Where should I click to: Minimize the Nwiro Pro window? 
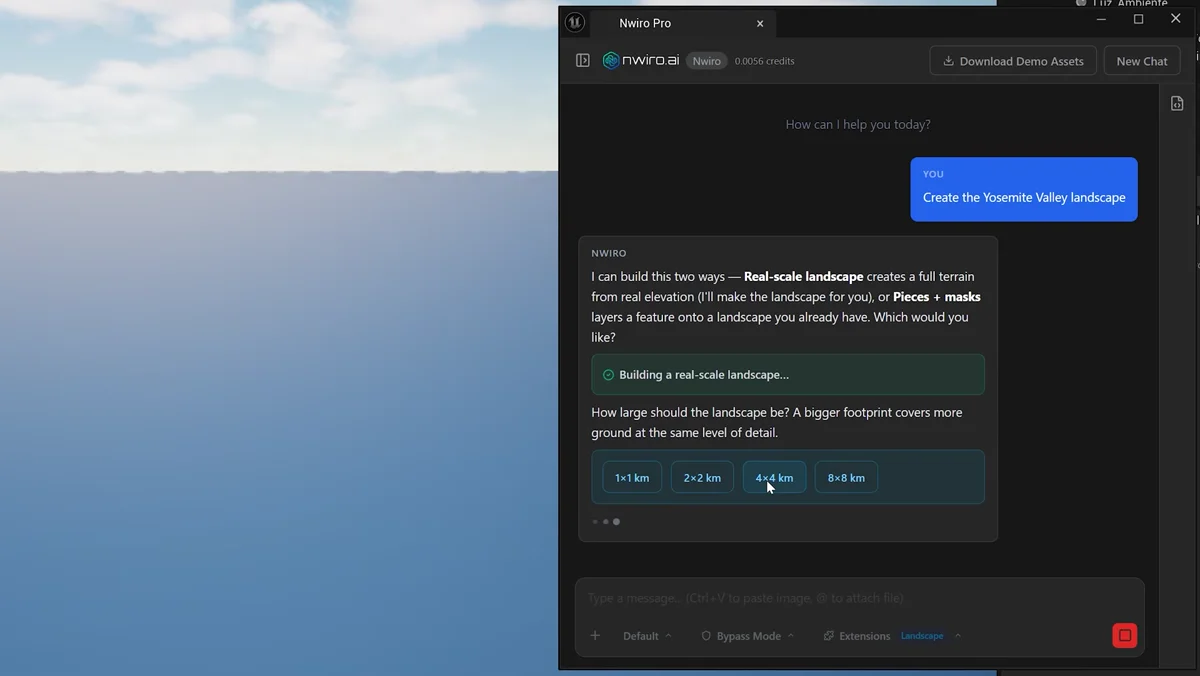click(x=1101, y=19)
